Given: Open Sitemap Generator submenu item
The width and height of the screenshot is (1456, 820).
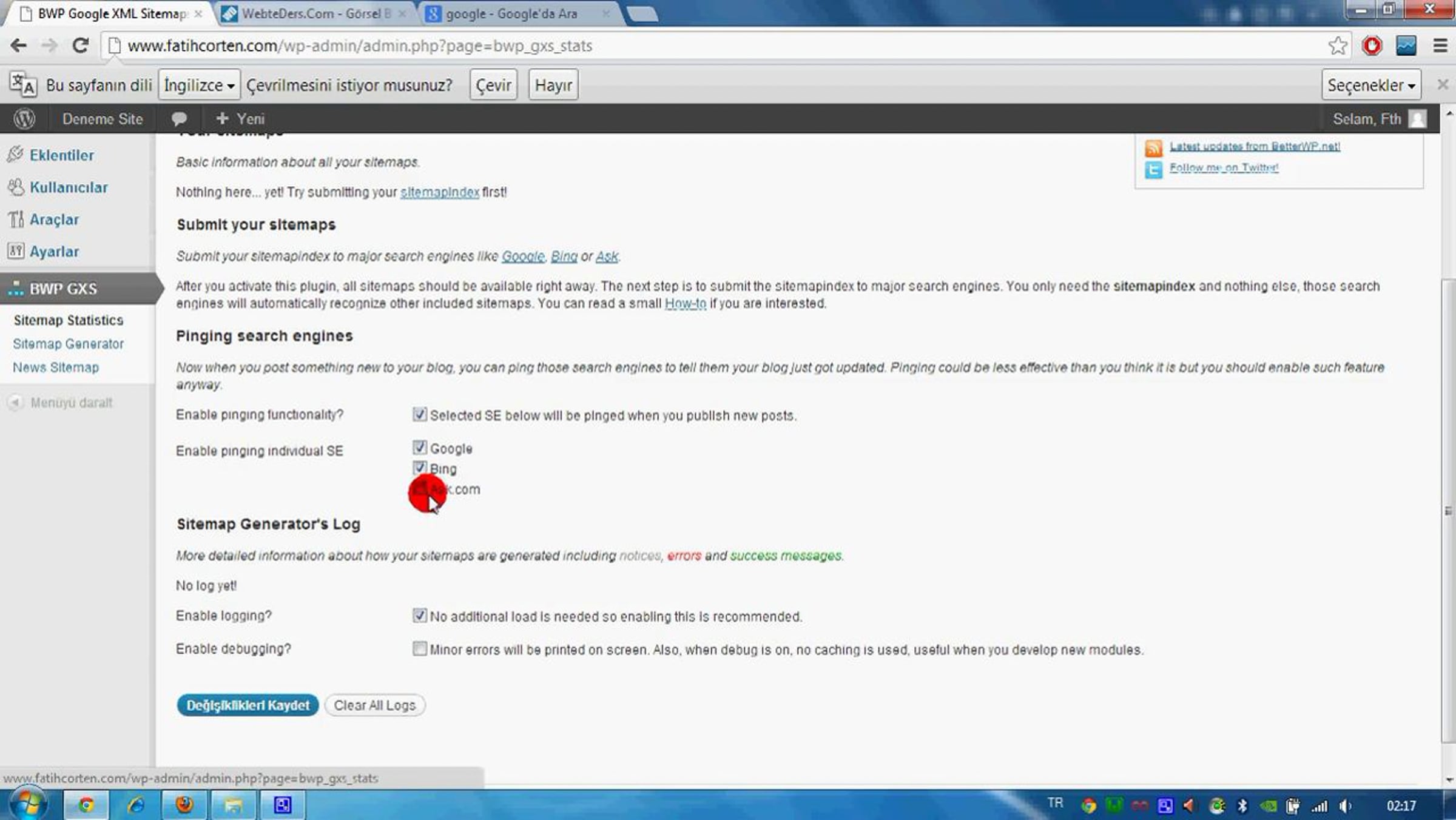Looking at the screenshot, I should pyautogui.click(x=69, y=344).
